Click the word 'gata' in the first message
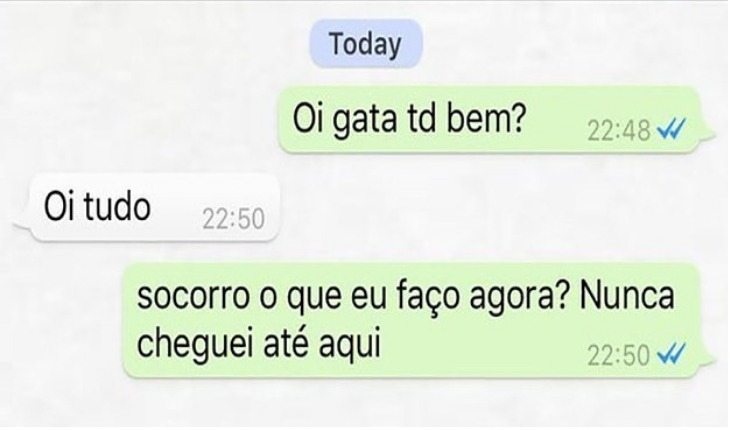 [365, 120]
